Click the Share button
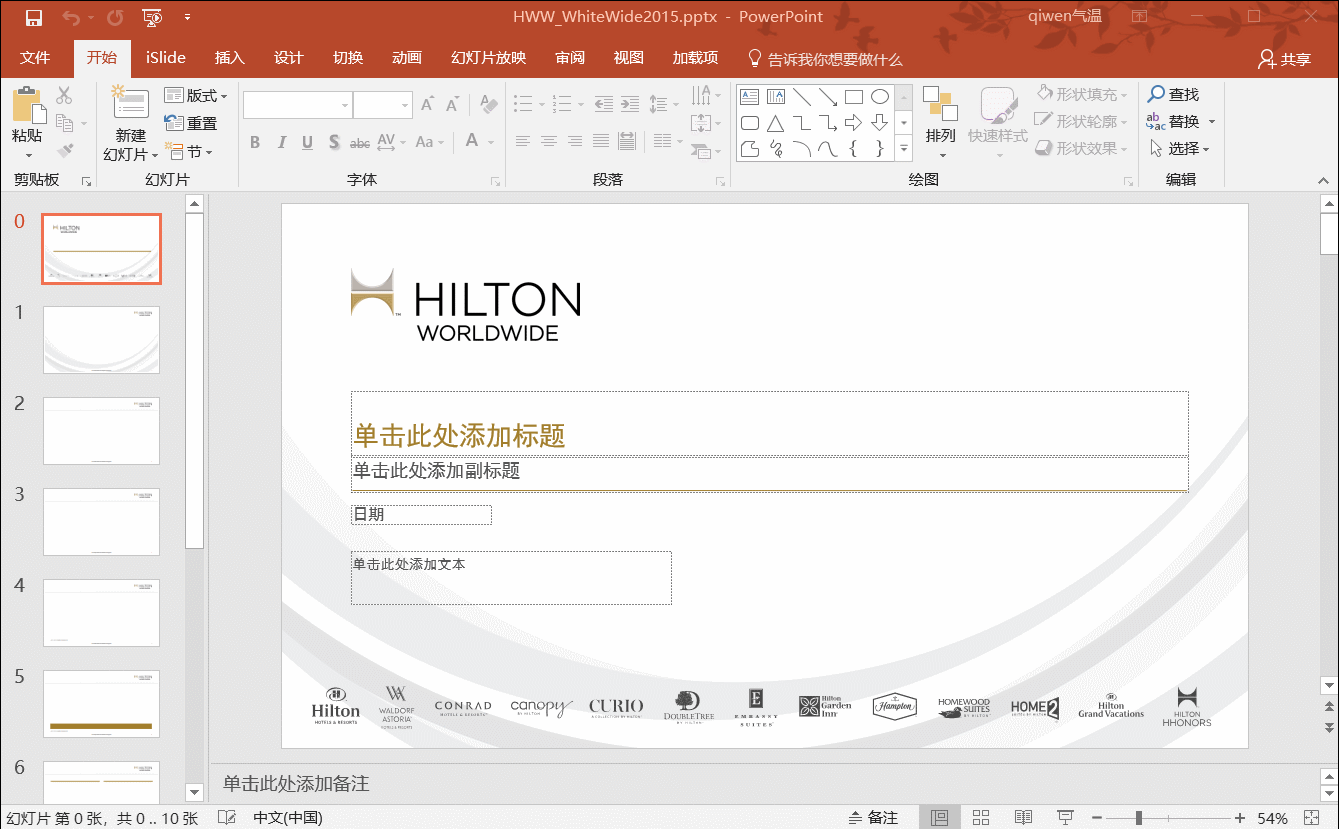This screenshot has width=1339, height=829. pyautogui.click(x=1285, y=59)
